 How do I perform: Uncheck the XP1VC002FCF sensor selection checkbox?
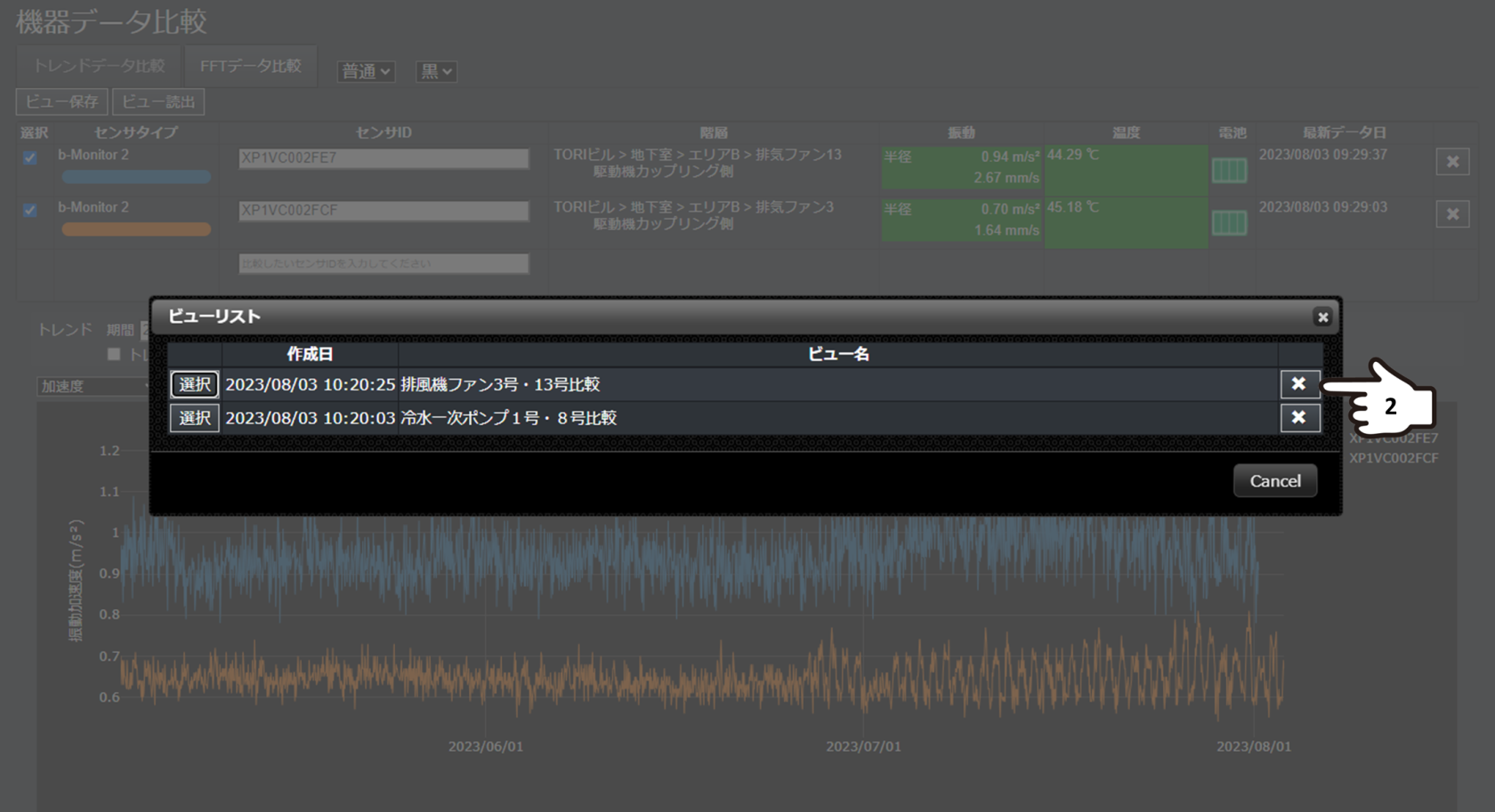coord(30,210)
